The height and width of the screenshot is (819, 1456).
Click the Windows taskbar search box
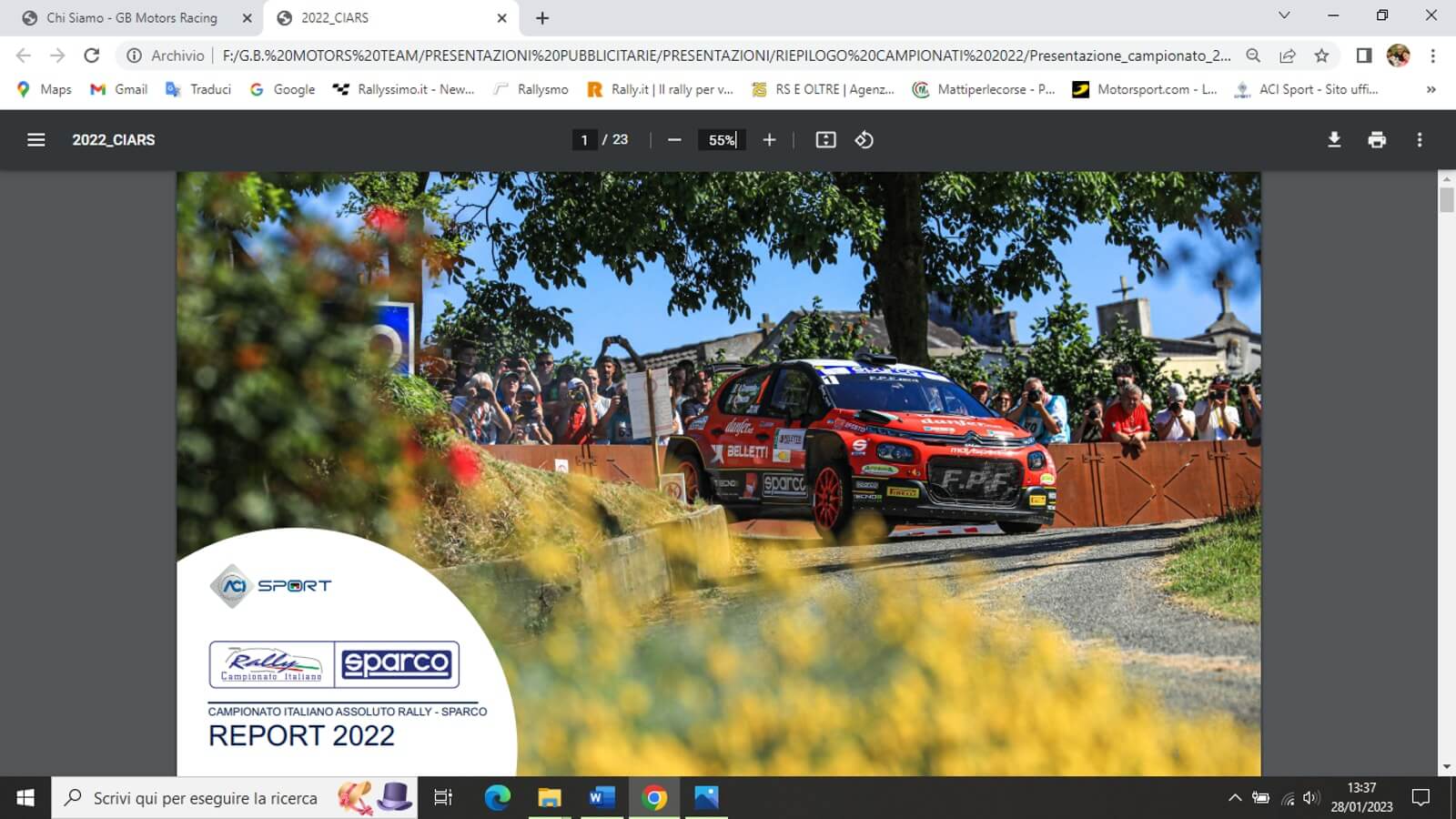click(x=235, y=798)
